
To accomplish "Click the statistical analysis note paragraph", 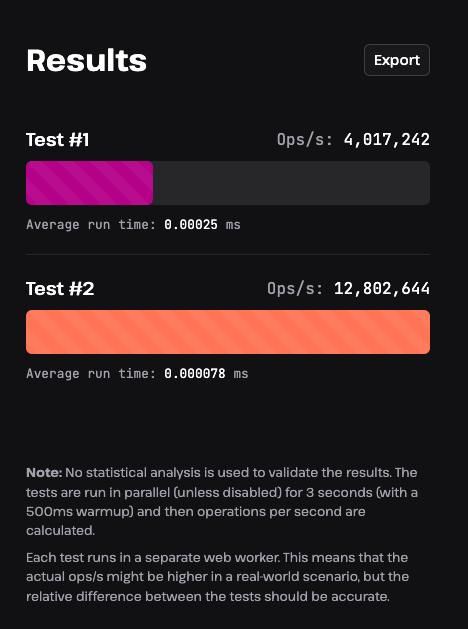I will click(222, 501).
